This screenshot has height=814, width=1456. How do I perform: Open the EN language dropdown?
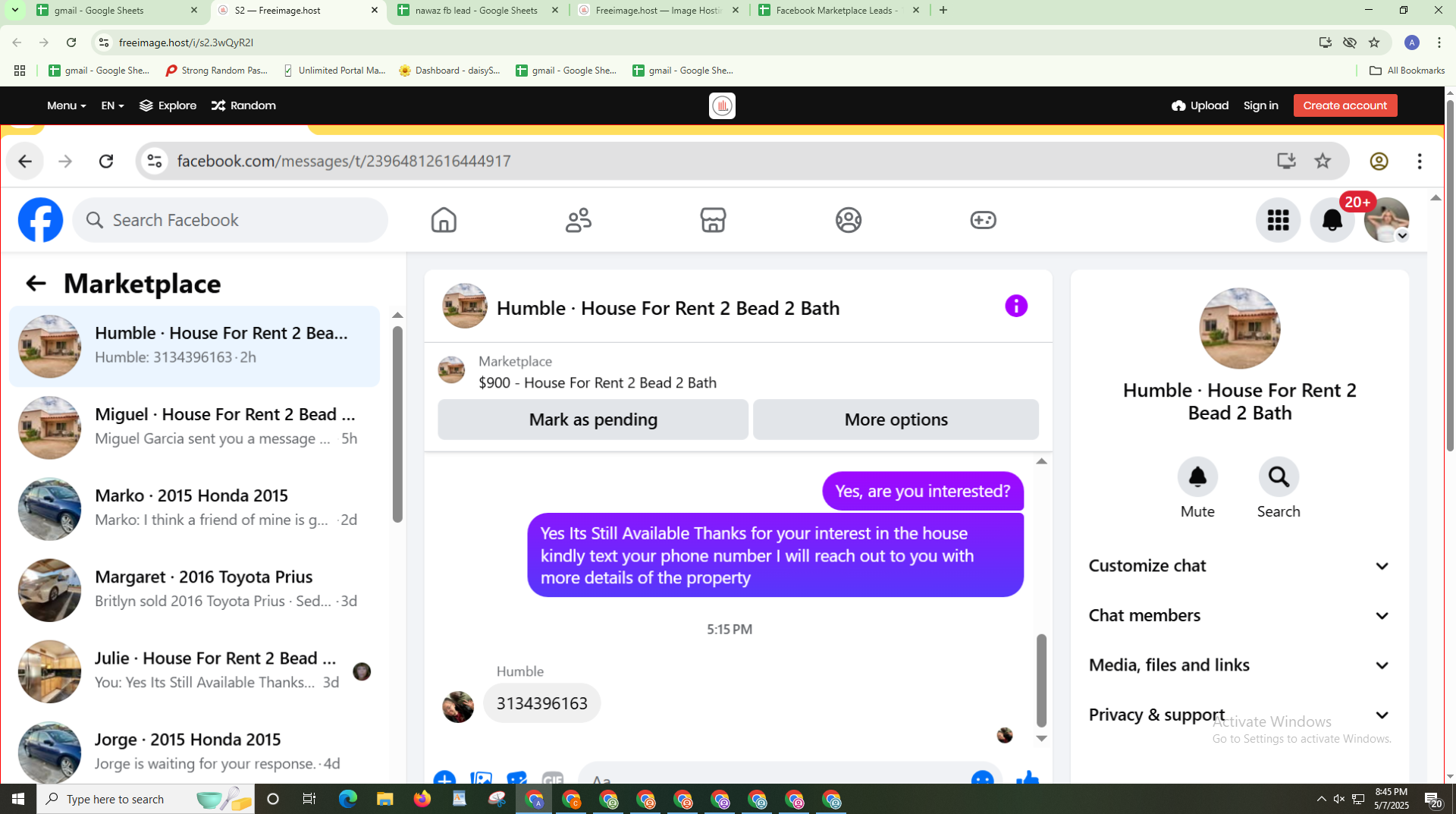[112, 105]
